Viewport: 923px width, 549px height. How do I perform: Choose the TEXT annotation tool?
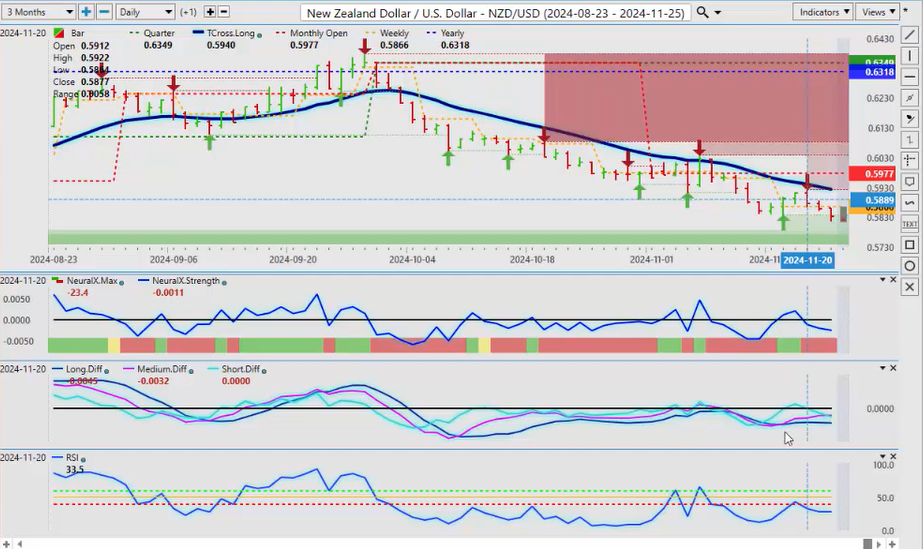click(x=909, y=224)
